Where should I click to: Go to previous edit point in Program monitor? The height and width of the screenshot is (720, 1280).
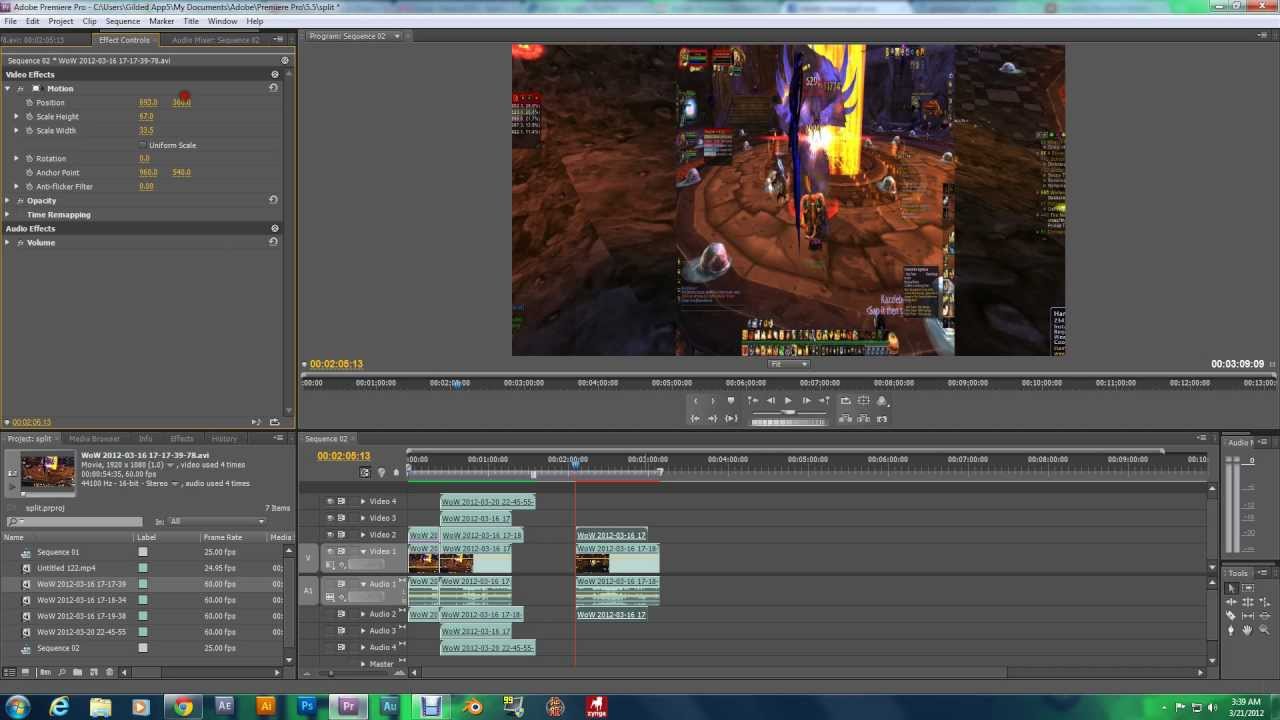coord(752,400)
